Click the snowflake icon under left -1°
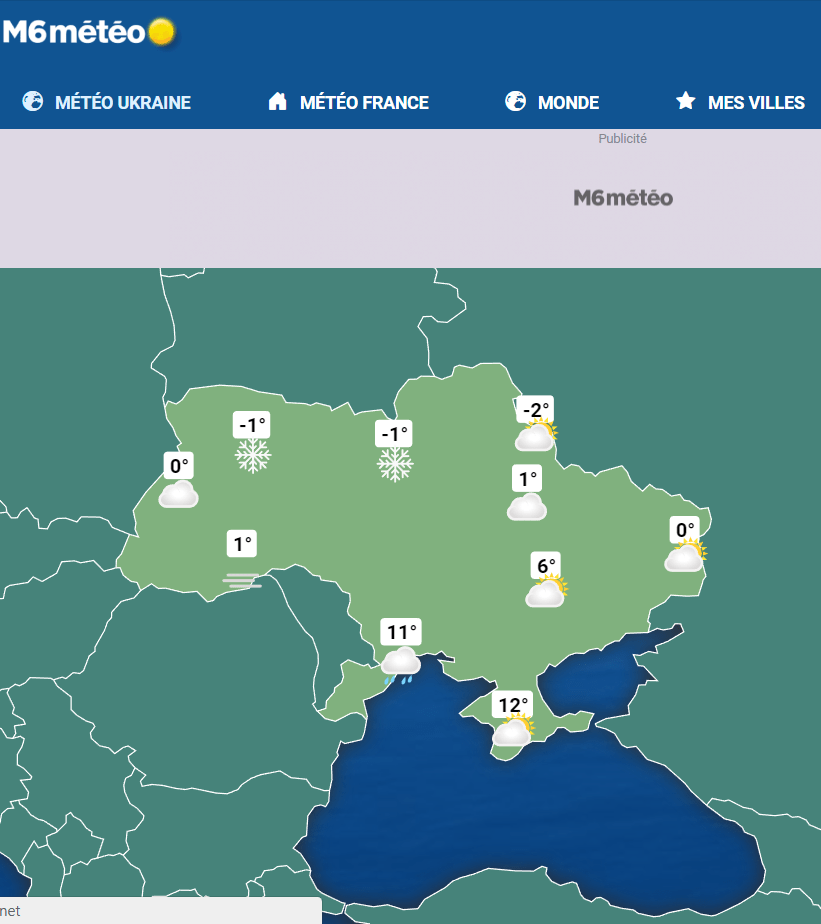The image size is (821, 924). click(x=253, y=456)
